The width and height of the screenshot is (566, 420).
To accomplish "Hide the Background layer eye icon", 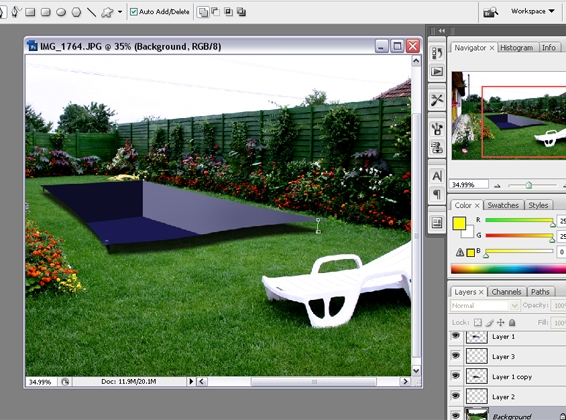I will point(456,416).
